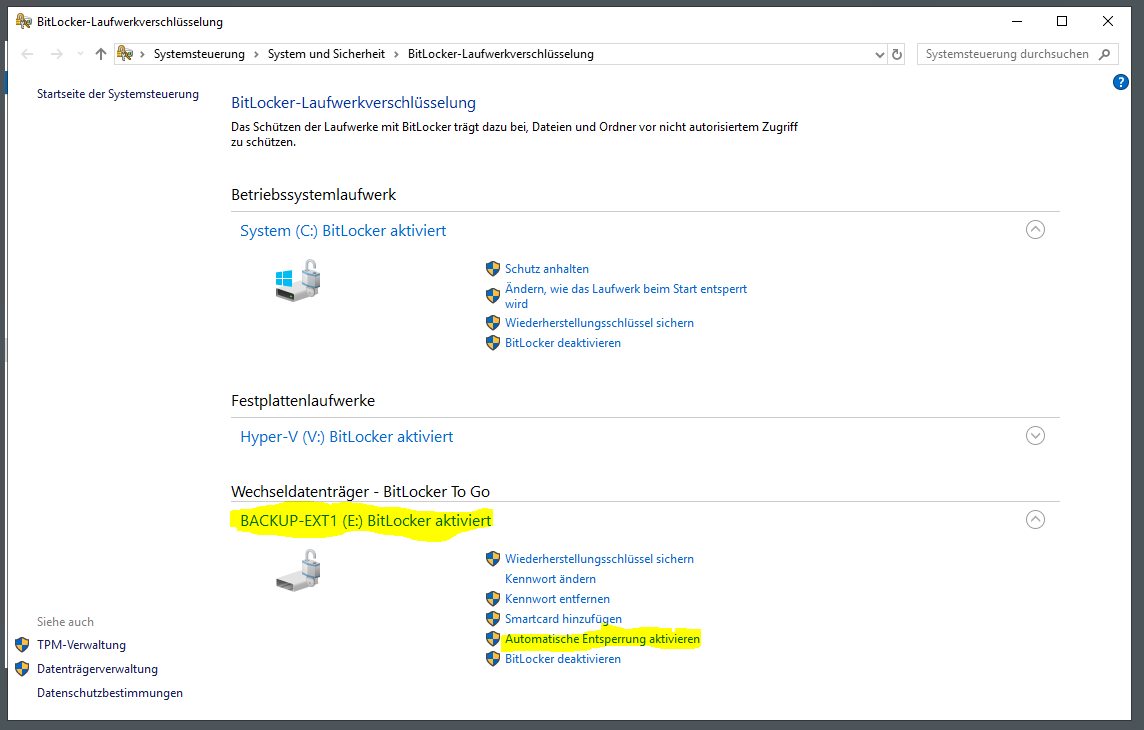Click Wechseldatenträger - BitLocker To Go heading
The width and height of the screenshot is (1144, 730).
click(x=360, y=492)
